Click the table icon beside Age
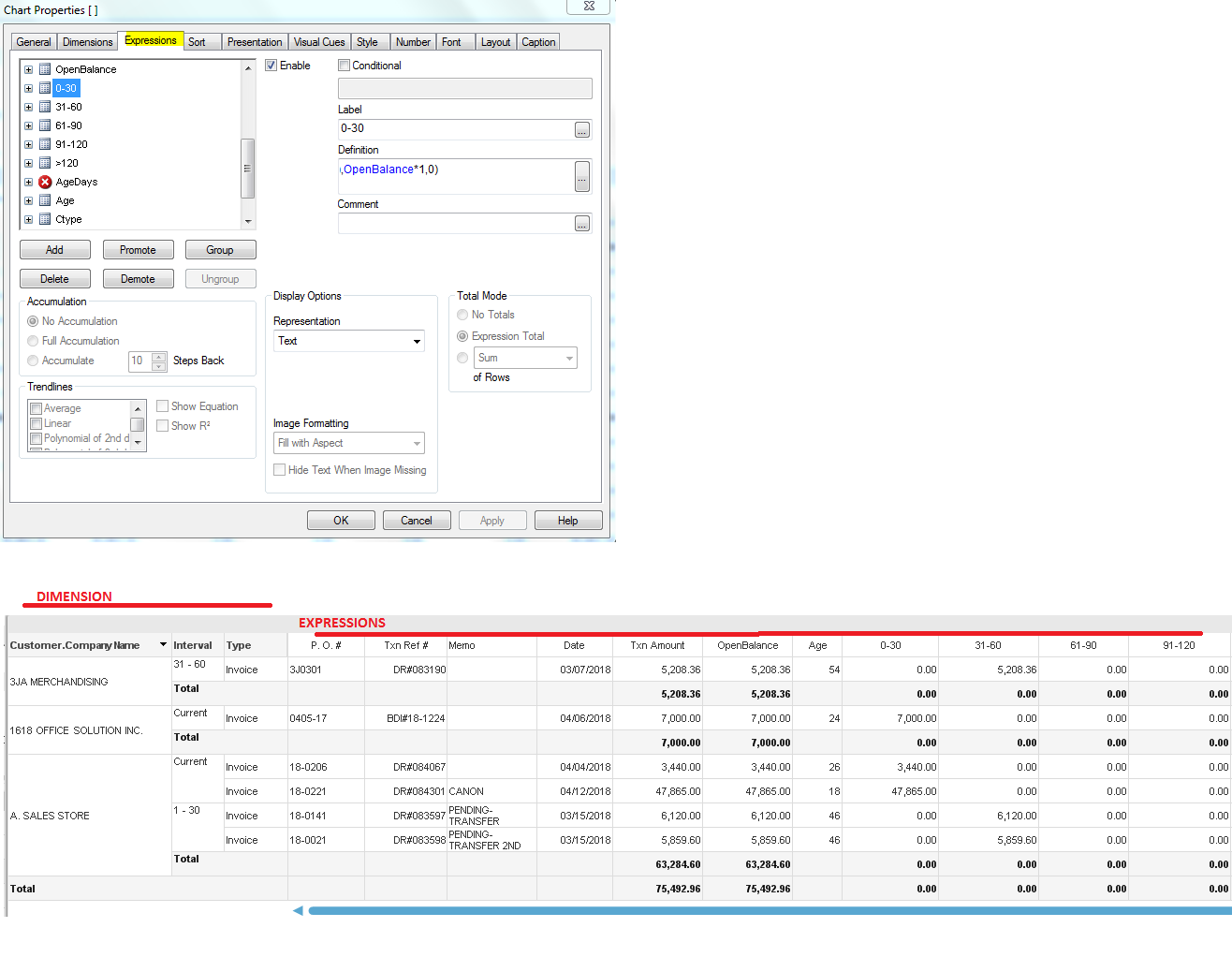 (45, 200)
